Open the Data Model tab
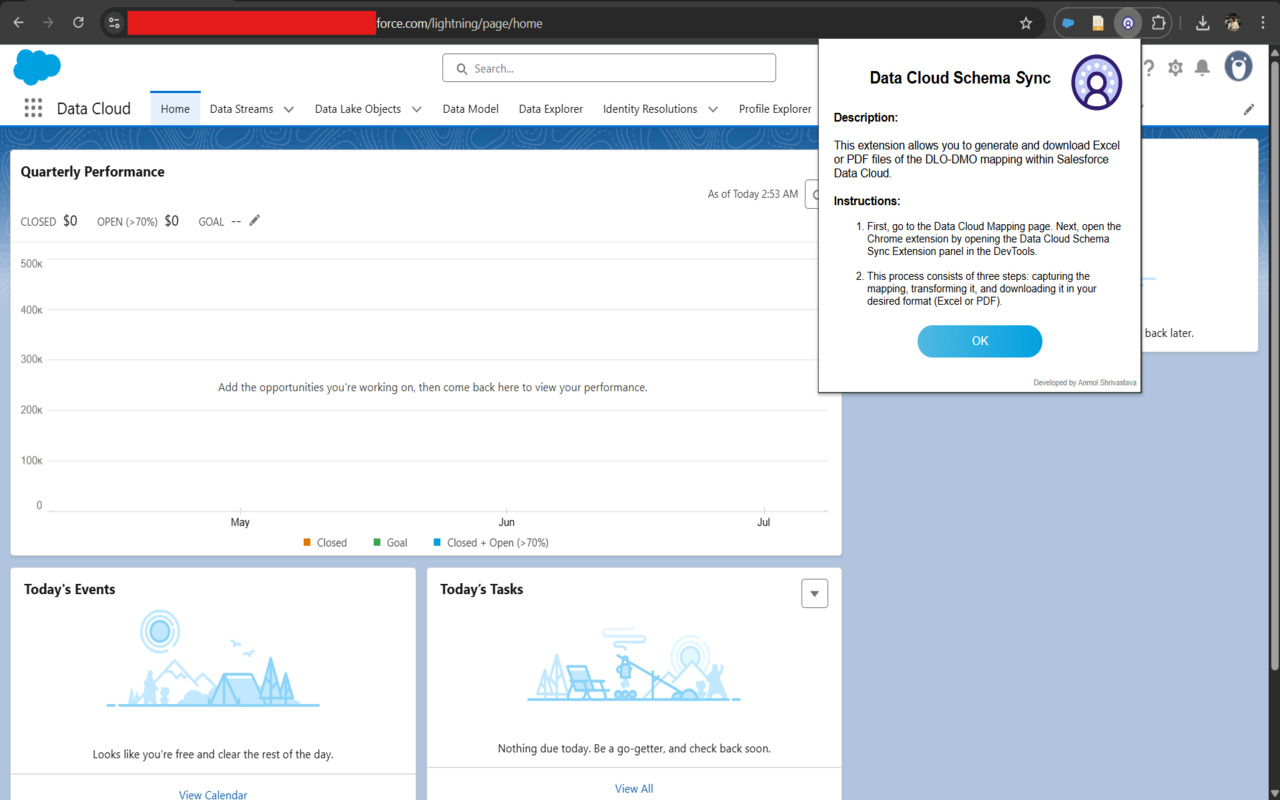 point(471,109)
